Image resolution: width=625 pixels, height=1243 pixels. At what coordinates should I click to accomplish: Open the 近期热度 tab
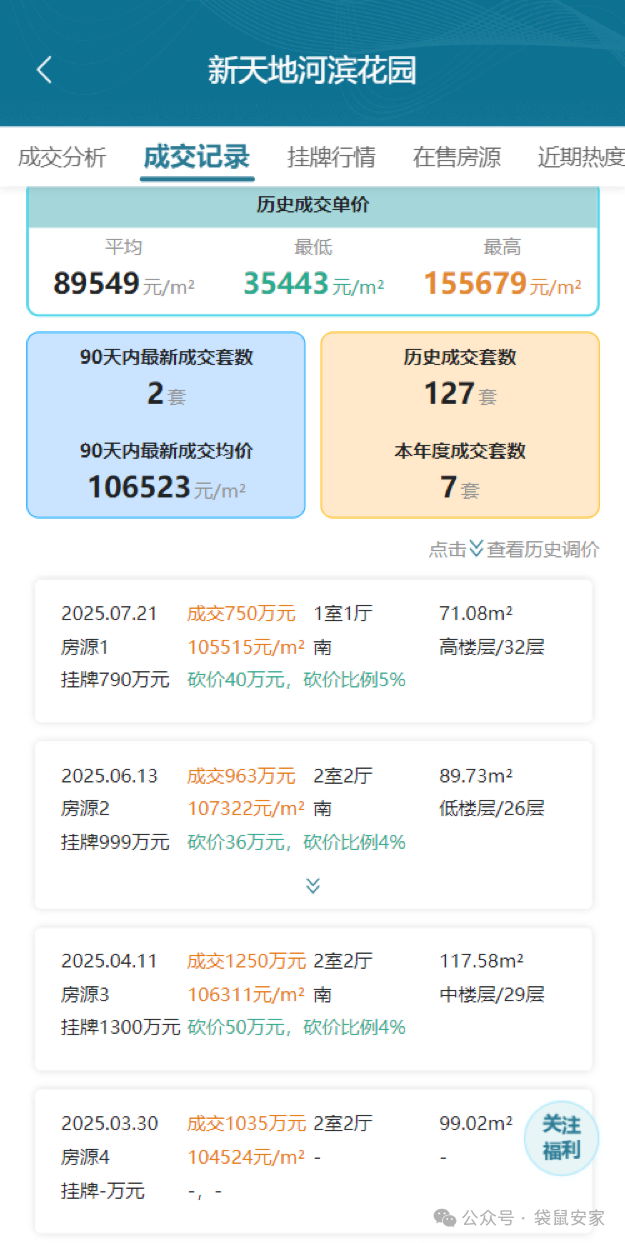(580, 157)
